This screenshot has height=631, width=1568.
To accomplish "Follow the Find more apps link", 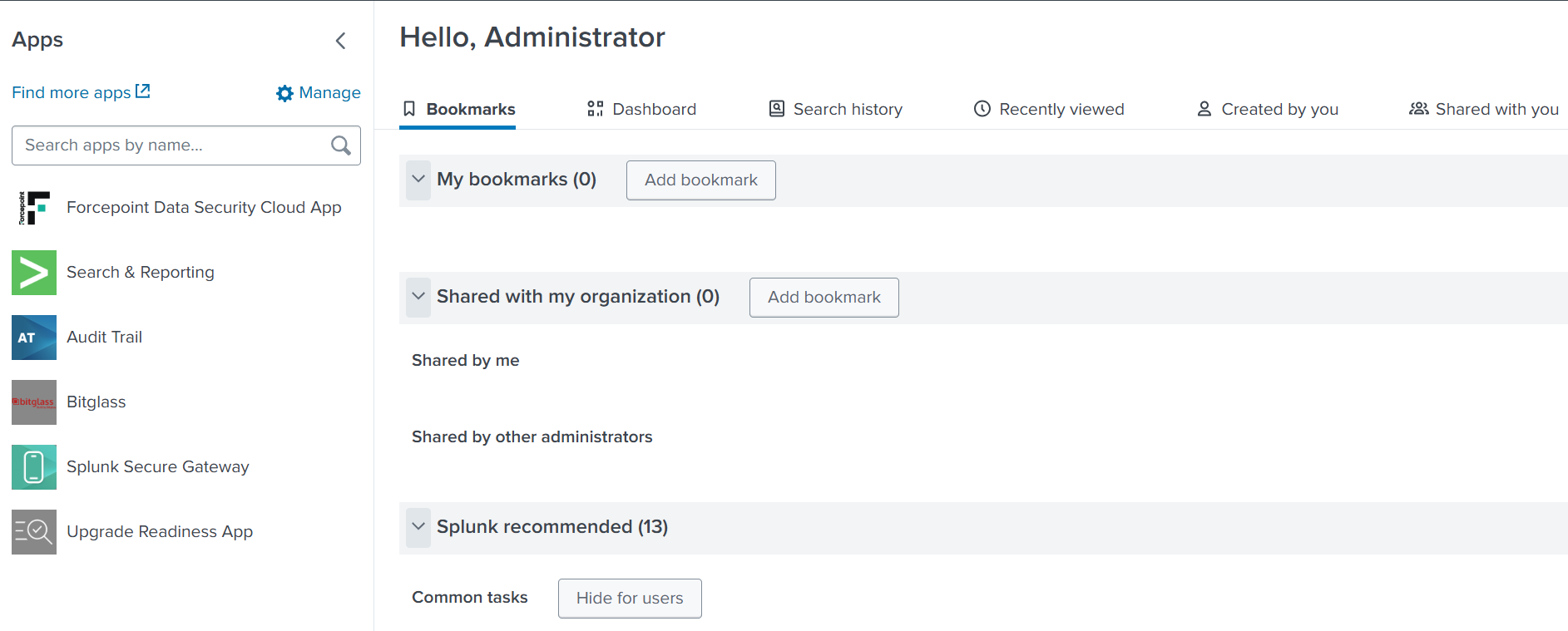I will click(x=81, y=92).
